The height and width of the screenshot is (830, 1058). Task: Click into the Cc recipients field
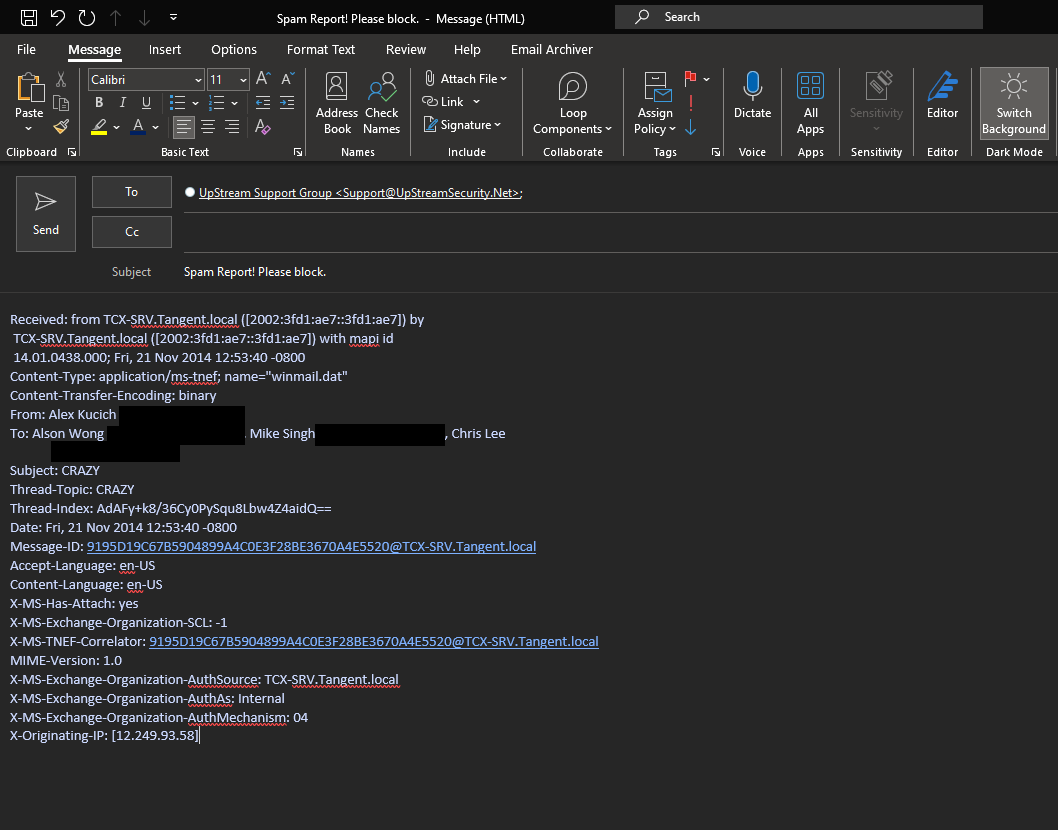pyautogui.click(x=620, y=232)
